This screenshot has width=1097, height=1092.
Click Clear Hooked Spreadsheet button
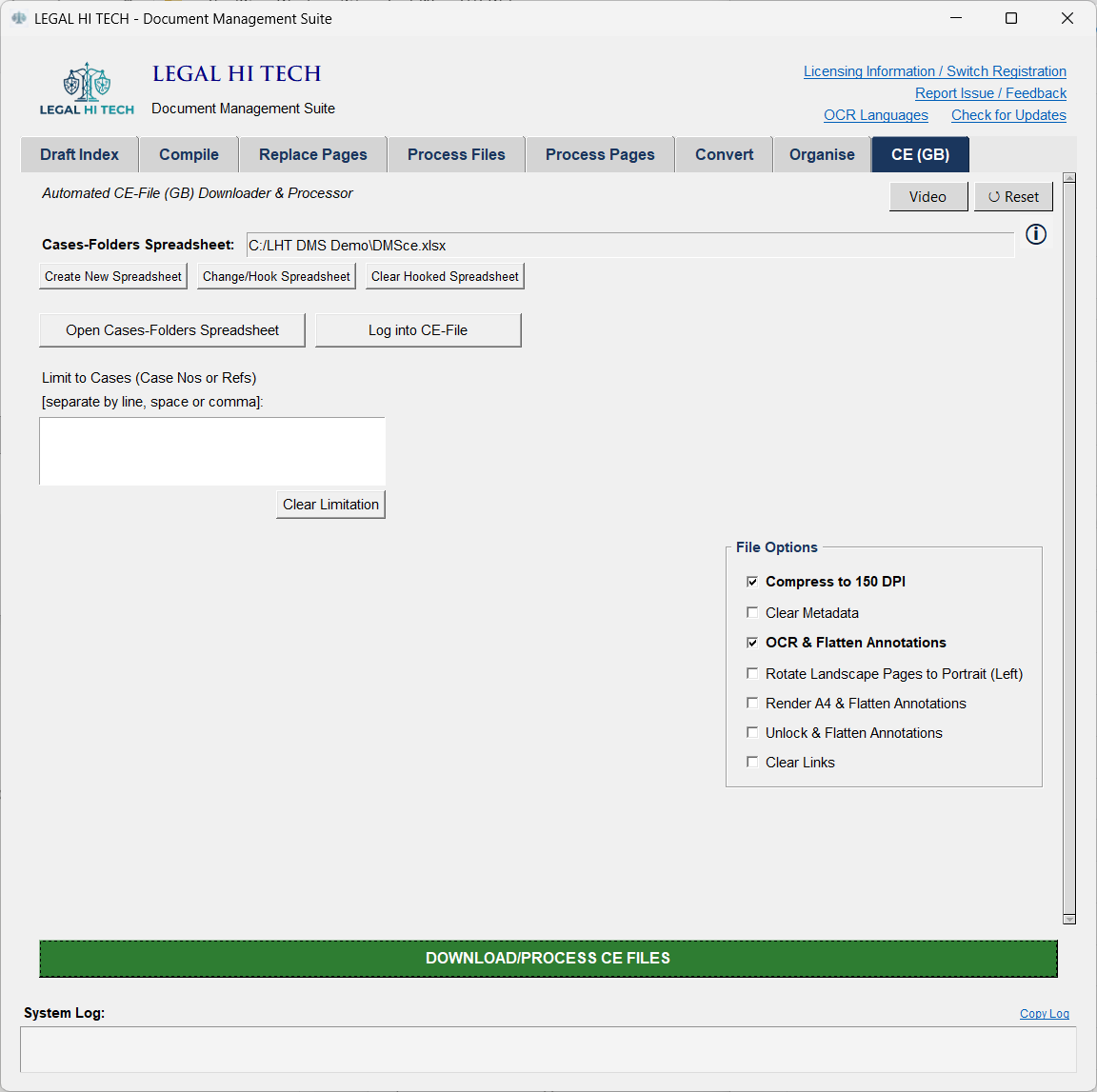[445, 276]
